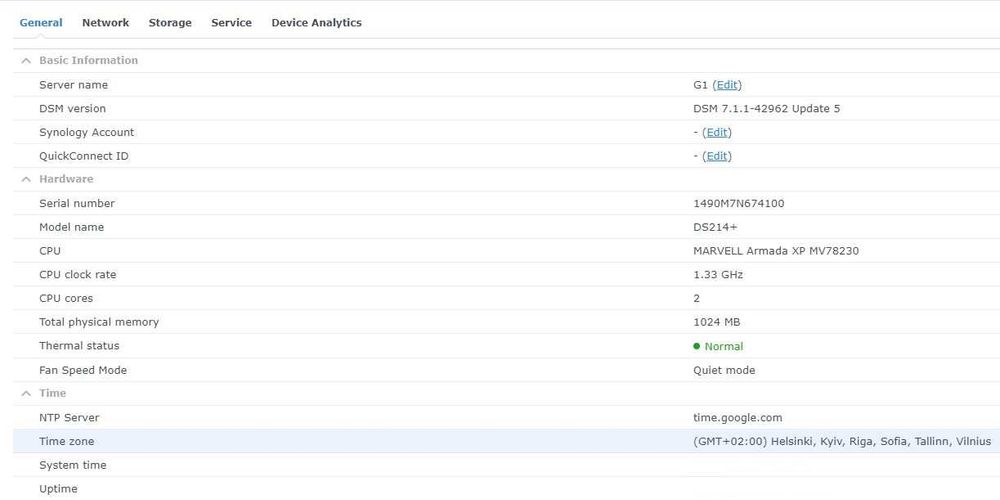The image size is (1000, 500).
Task: Click the 1.33 GHz clock rate value
Action: pyautogui.click(x=718, y=275)
